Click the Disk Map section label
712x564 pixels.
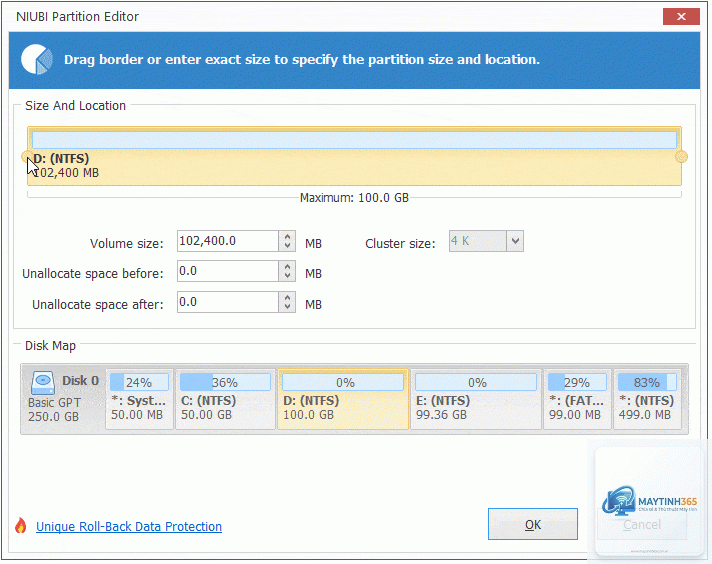tap(50, 346)
